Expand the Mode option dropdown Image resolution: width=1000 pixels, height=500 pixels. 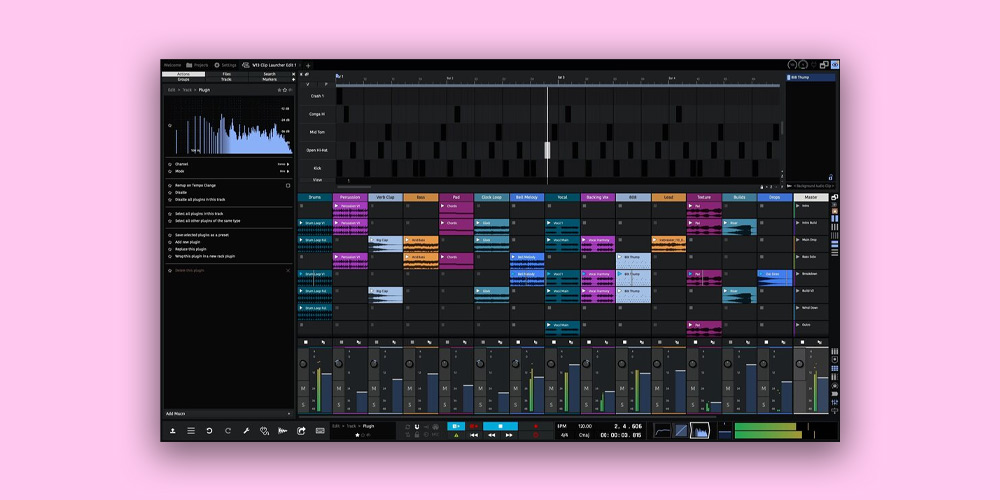point(289,171)
